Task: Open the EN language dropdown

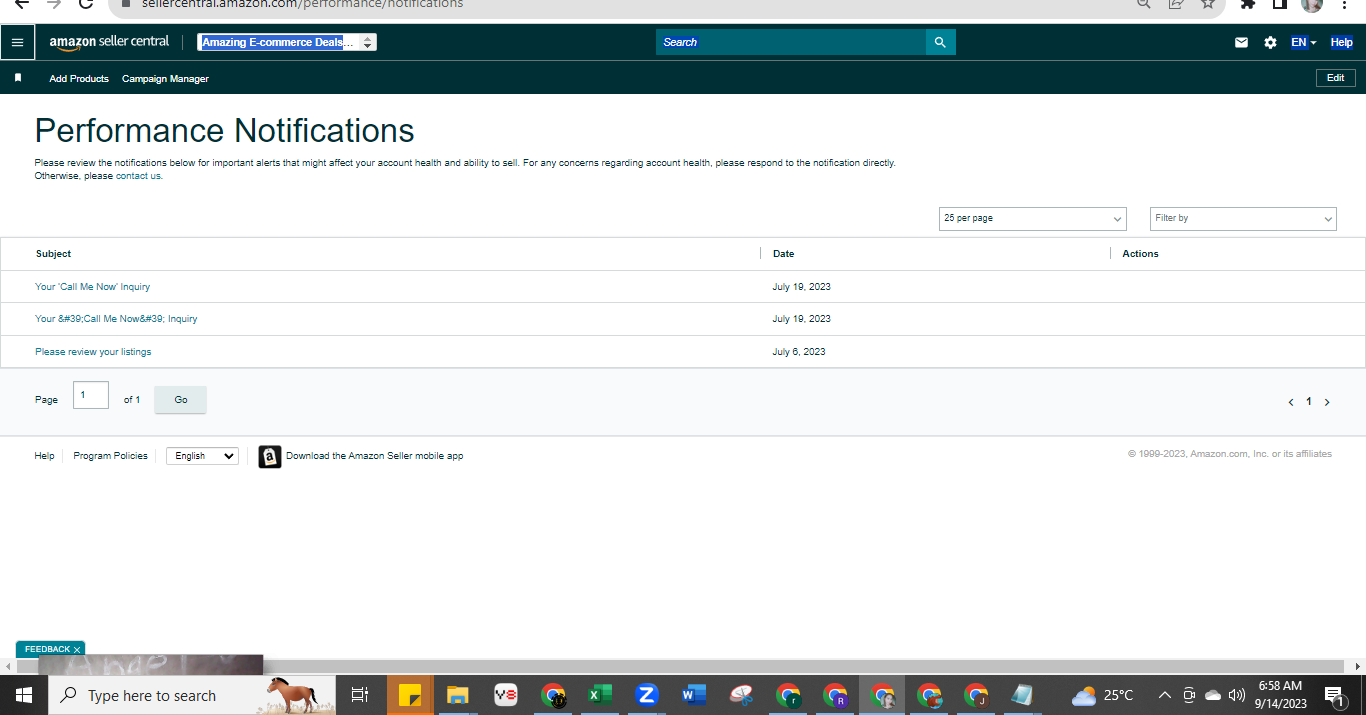Action: [x=1303, y=42]
